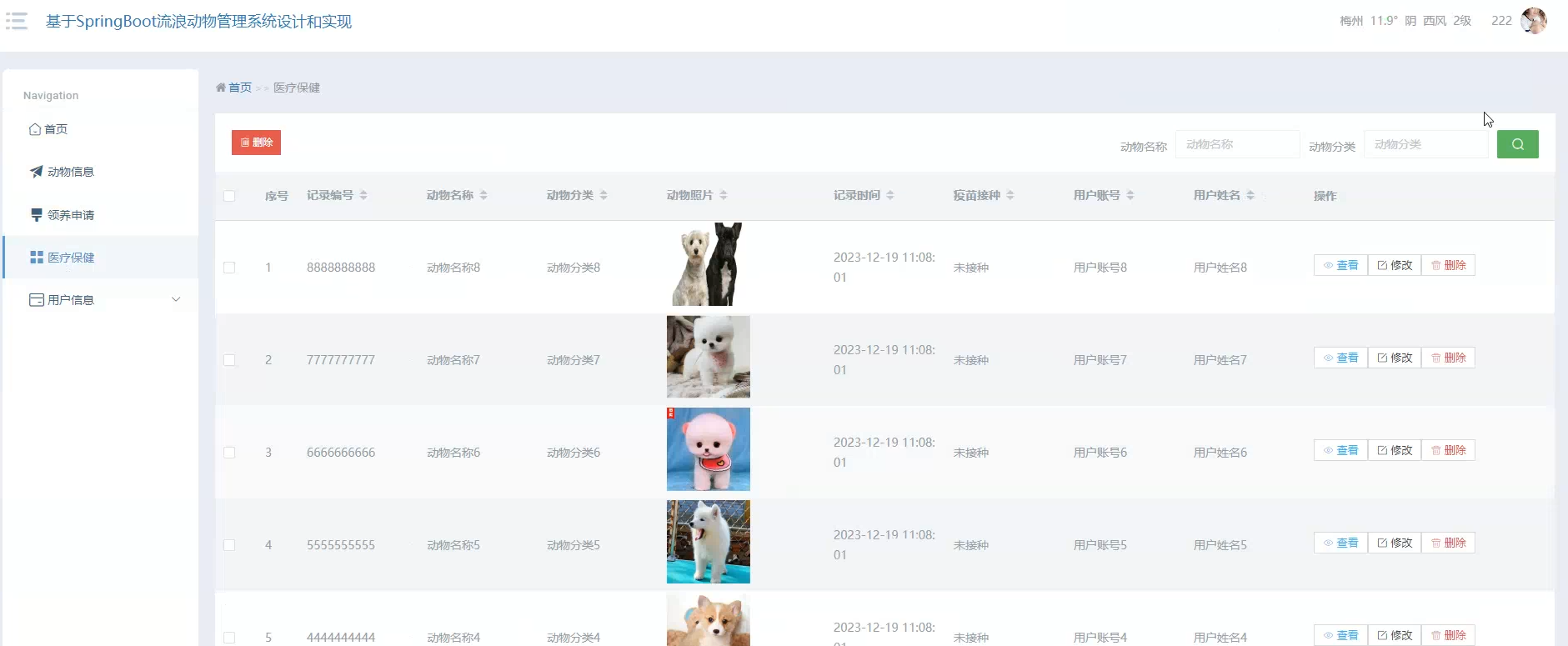Sort by 动物名称 column arrows
Image resolution: width=1568 pixels, height=646 pixels.
483,195
